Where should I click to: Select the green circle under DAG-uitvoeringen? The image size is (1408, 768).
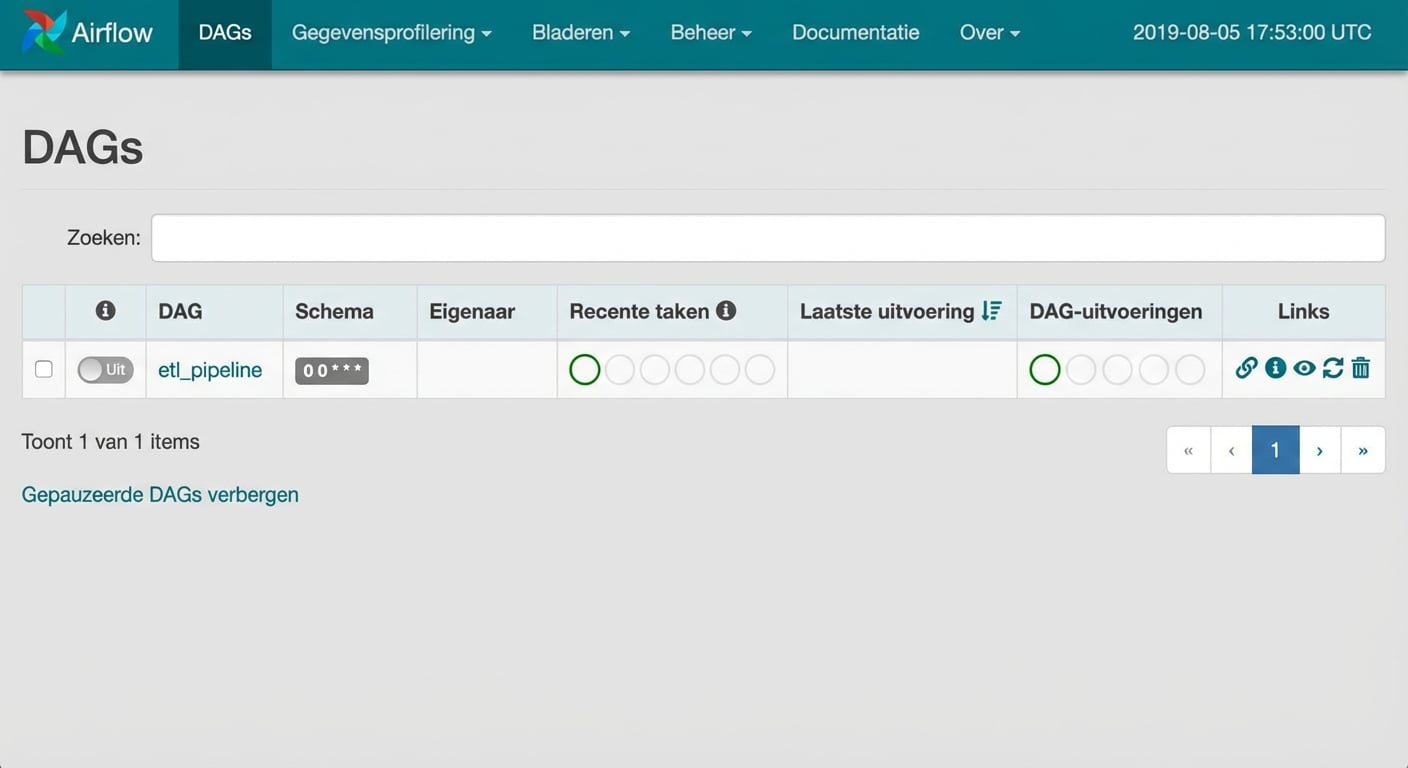coord(1044,369)
